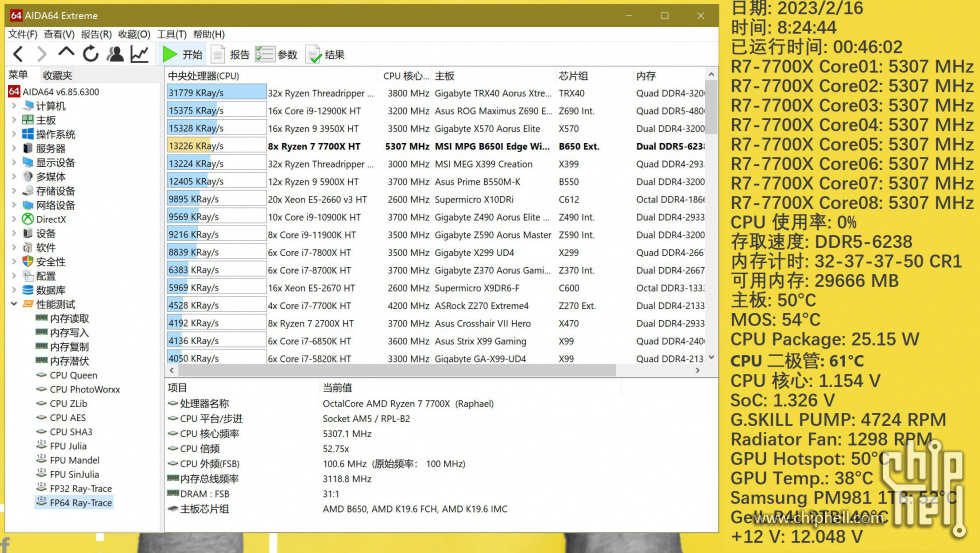Viewport: 980px width, 553px height.
Task: Expand the 显示设备 tree node
Action: 14,162
